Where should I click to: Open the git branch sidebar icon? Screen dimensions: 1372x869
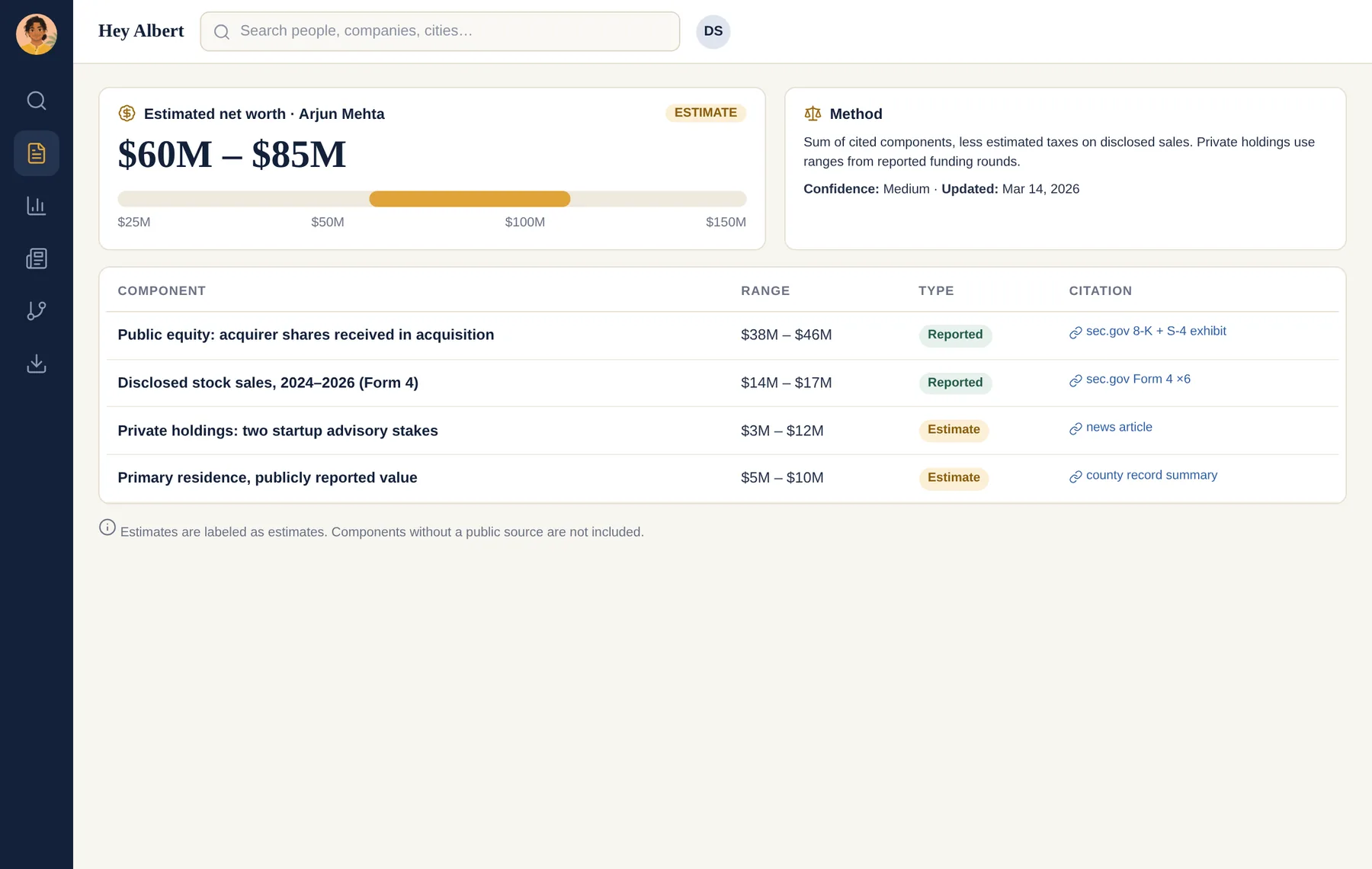pos(37,311)
